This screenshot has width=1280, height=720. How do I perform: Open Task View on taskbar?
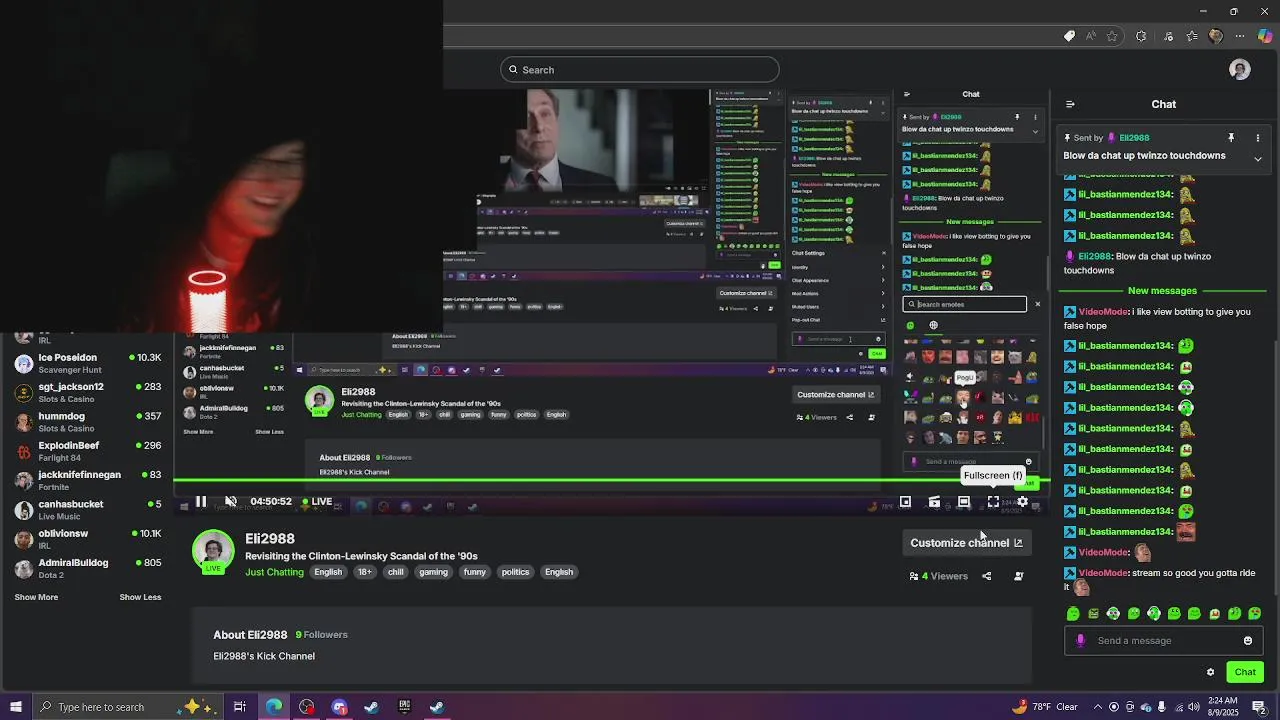pyautogui.click(x=240, y=707)
